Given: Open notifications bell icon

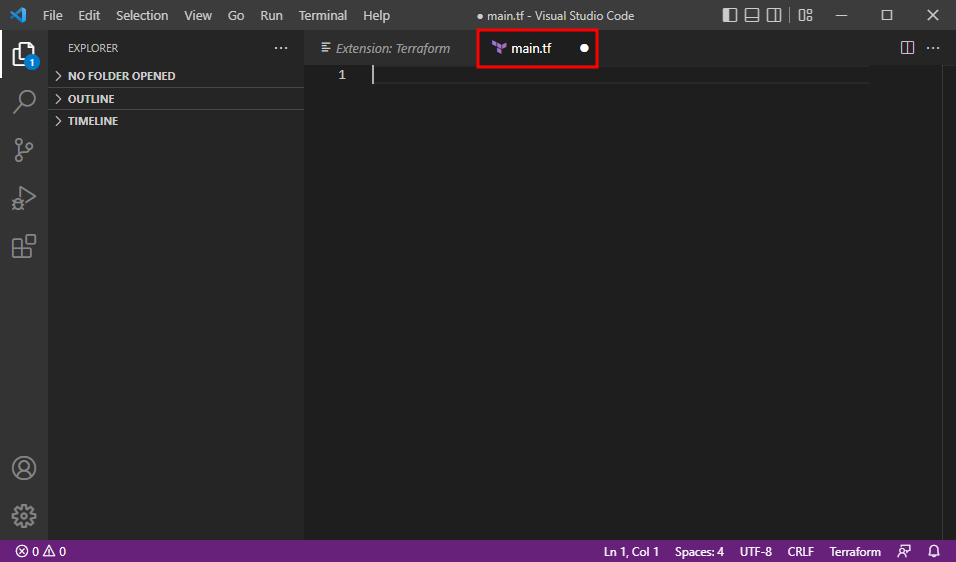Looking at the screenshot, I should 934,552.
